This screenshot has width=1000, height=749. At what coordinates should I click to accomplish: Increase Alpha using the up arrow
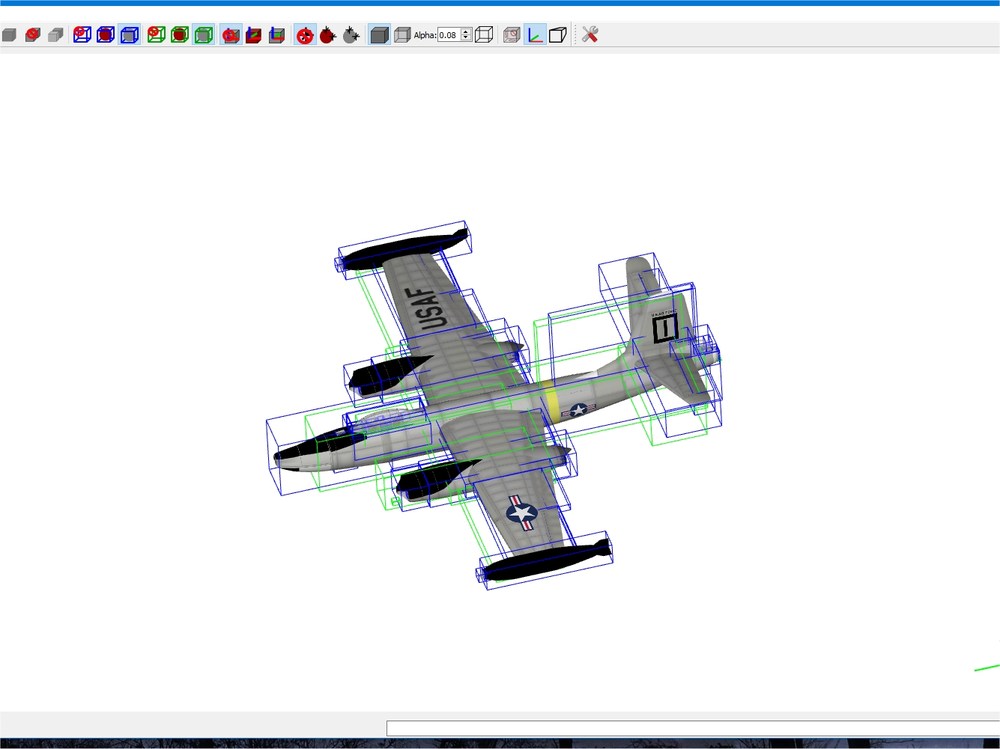pyautogui.click(x=466, y=31)
